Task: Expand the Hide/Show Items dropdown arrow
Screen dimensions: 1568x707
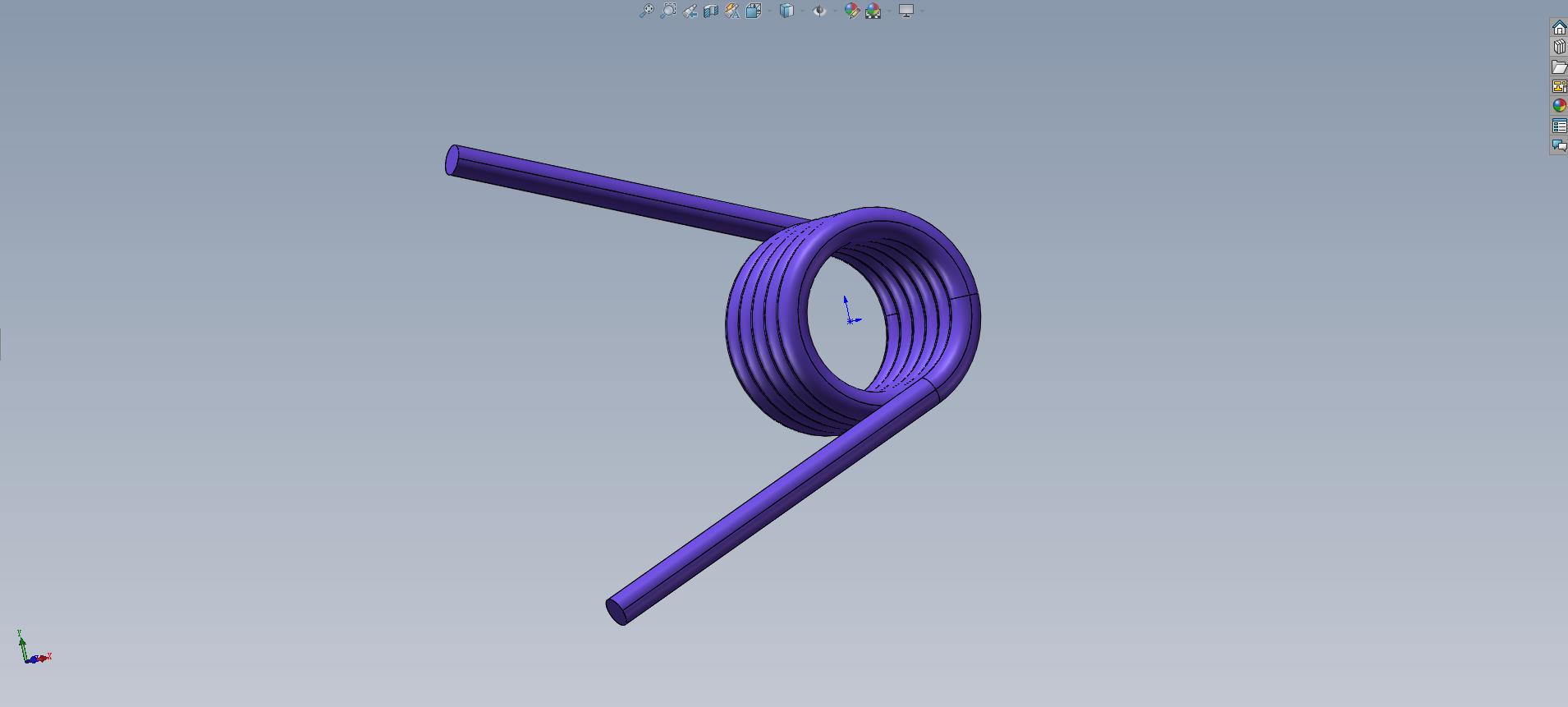Action: tap(835, 11)
